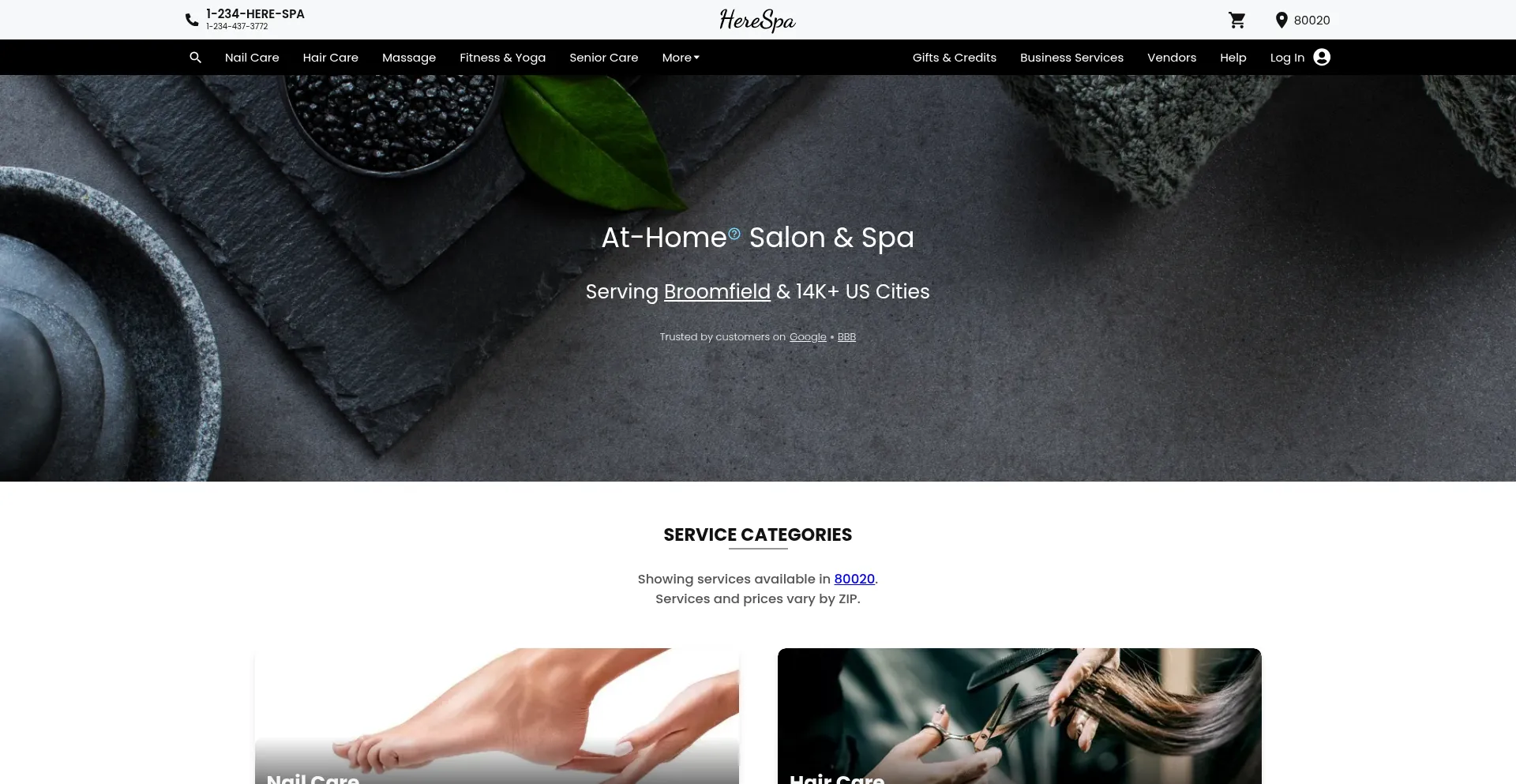Open Gifts & Credits page
Viewport: 1516px width, 784px height.
coord(954,58)
